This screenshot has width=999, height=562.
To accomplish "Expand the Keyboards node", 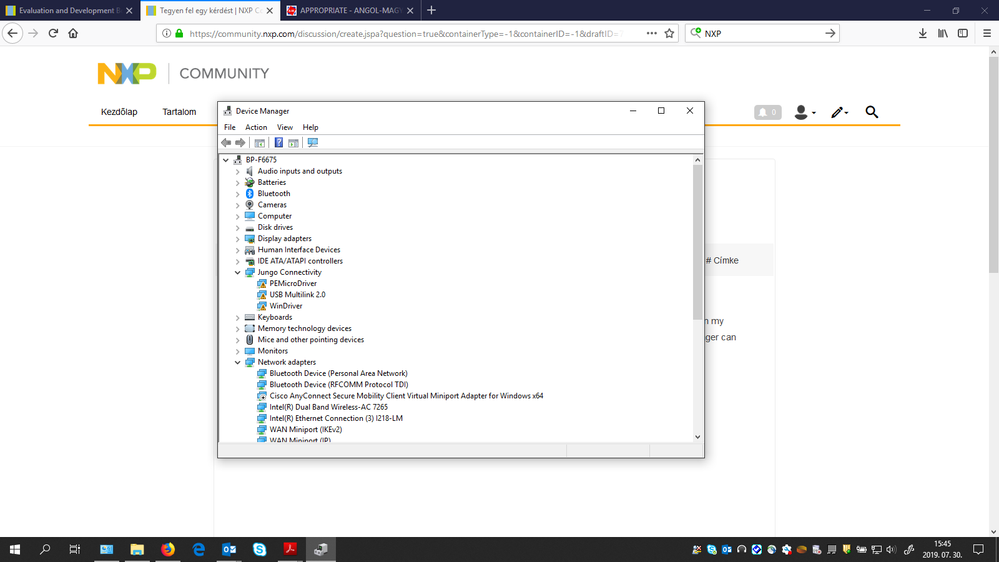I will point(238,317).
